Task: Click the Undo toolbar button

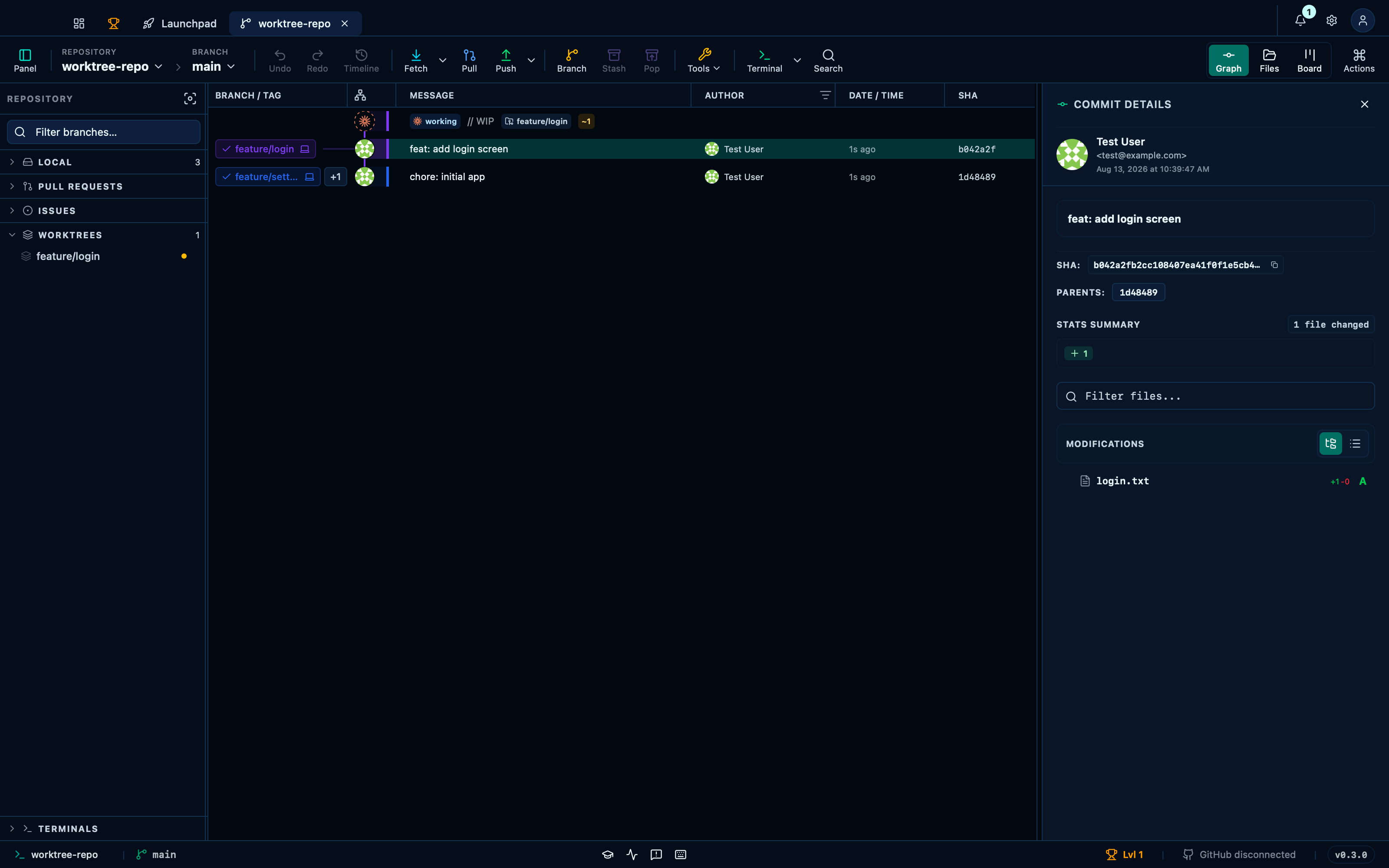Action: pyautogui.click(x=280, y=60)
